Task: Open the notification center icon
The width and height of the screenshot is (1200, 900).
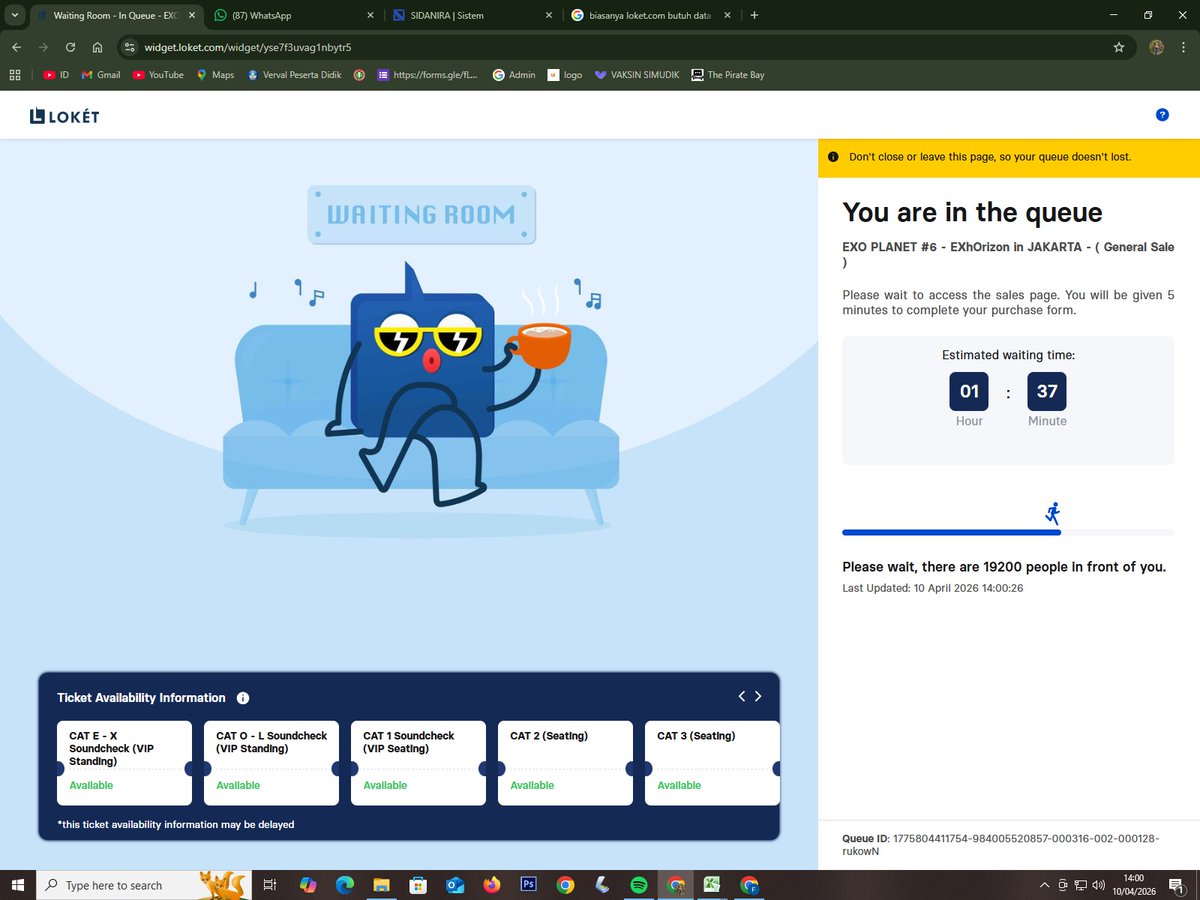Action: (x=1177, y=885)
